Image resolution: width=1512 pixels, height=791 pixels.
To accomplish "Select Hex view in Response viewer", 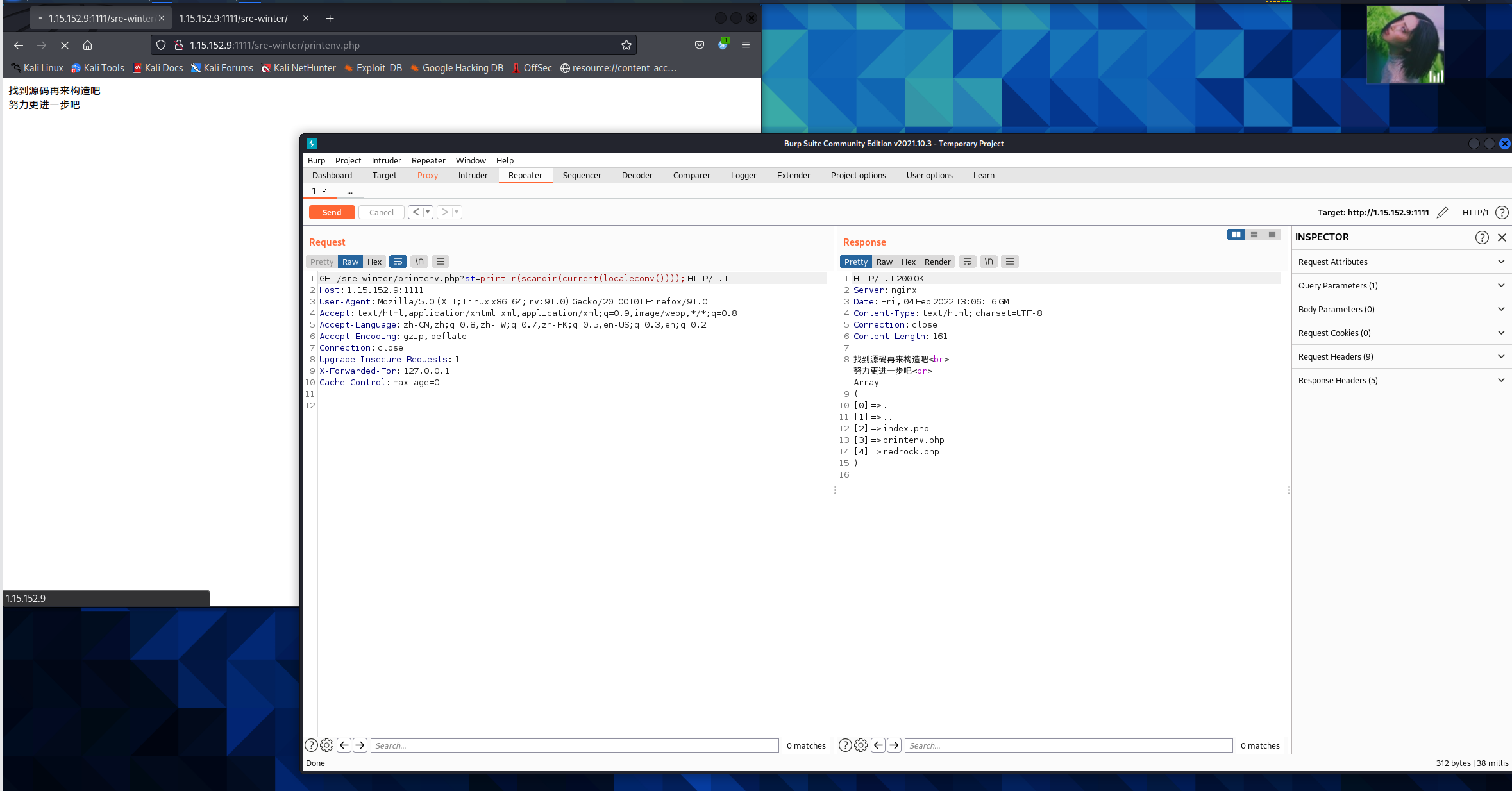I will point(909,262).
